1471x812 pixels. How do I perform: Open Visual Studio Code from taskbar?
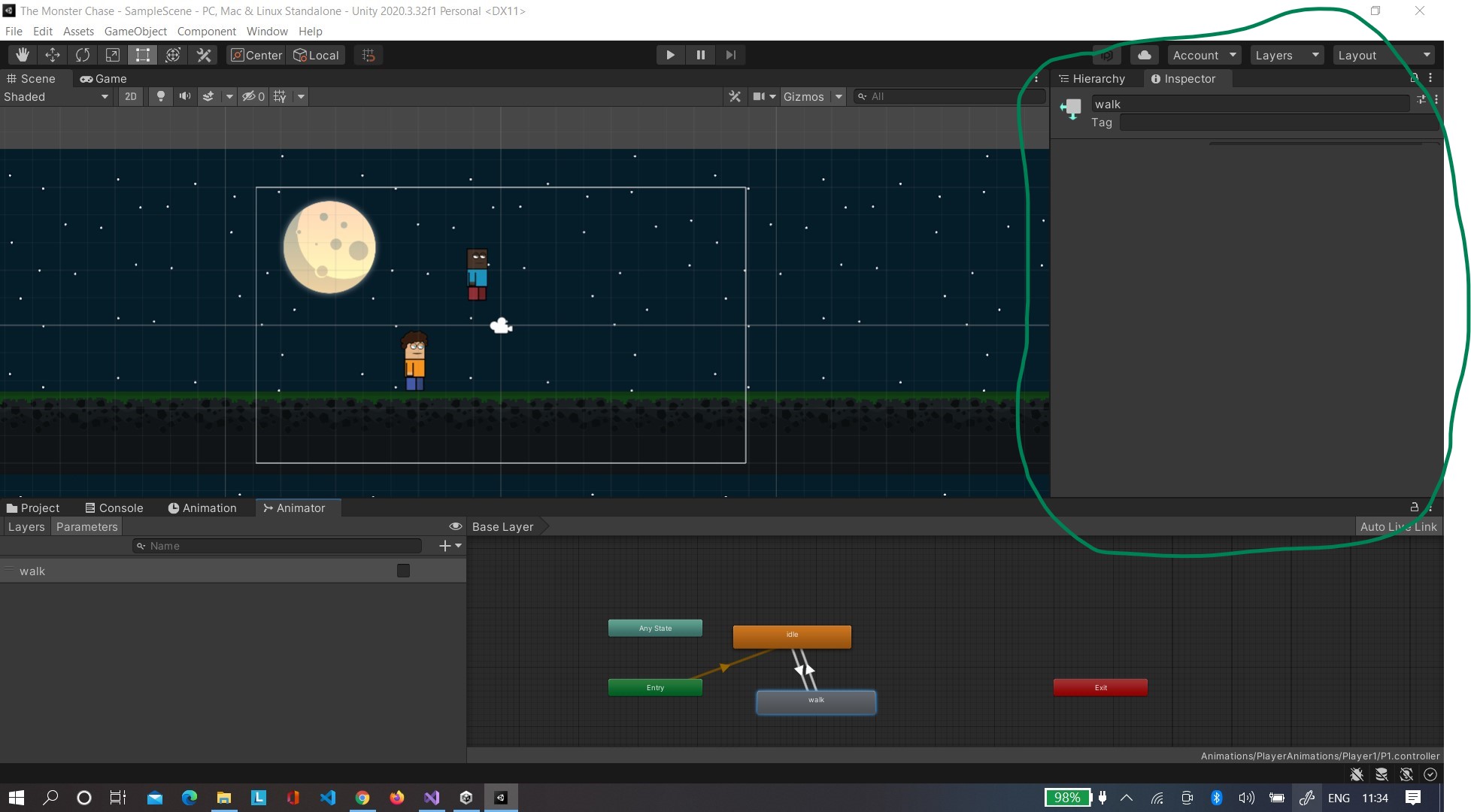(328, 798)
